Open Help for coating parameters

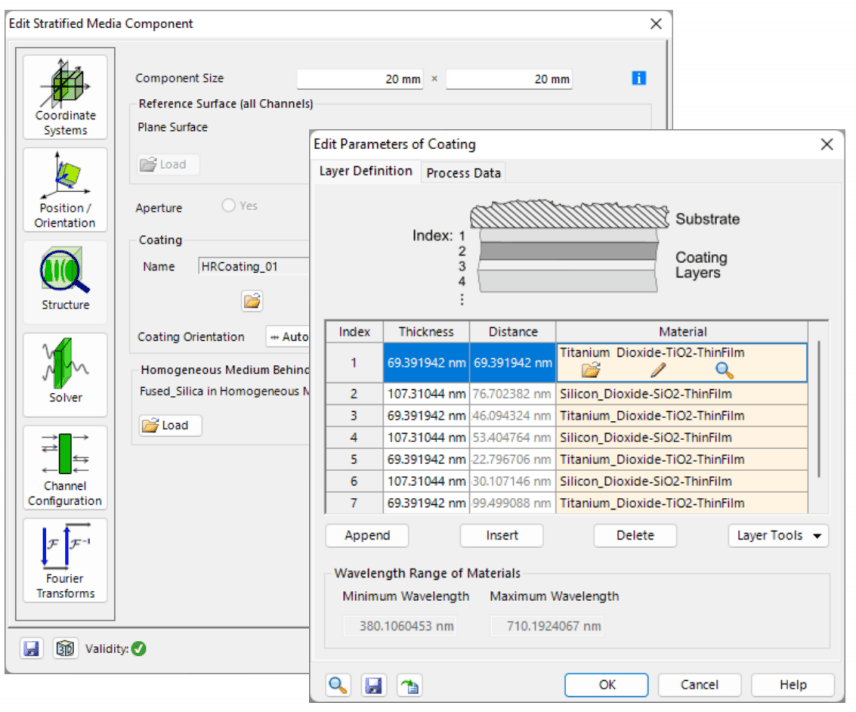tap(793, 685)
